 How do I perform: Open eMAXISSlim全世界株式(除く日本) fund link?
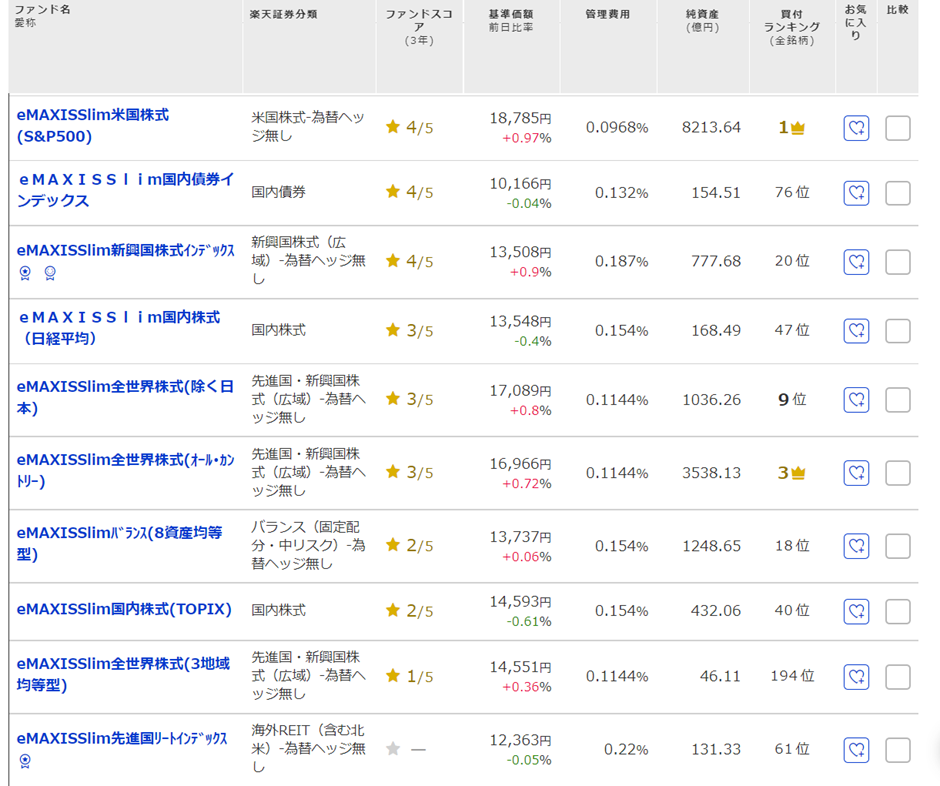(x=125, y=397)
